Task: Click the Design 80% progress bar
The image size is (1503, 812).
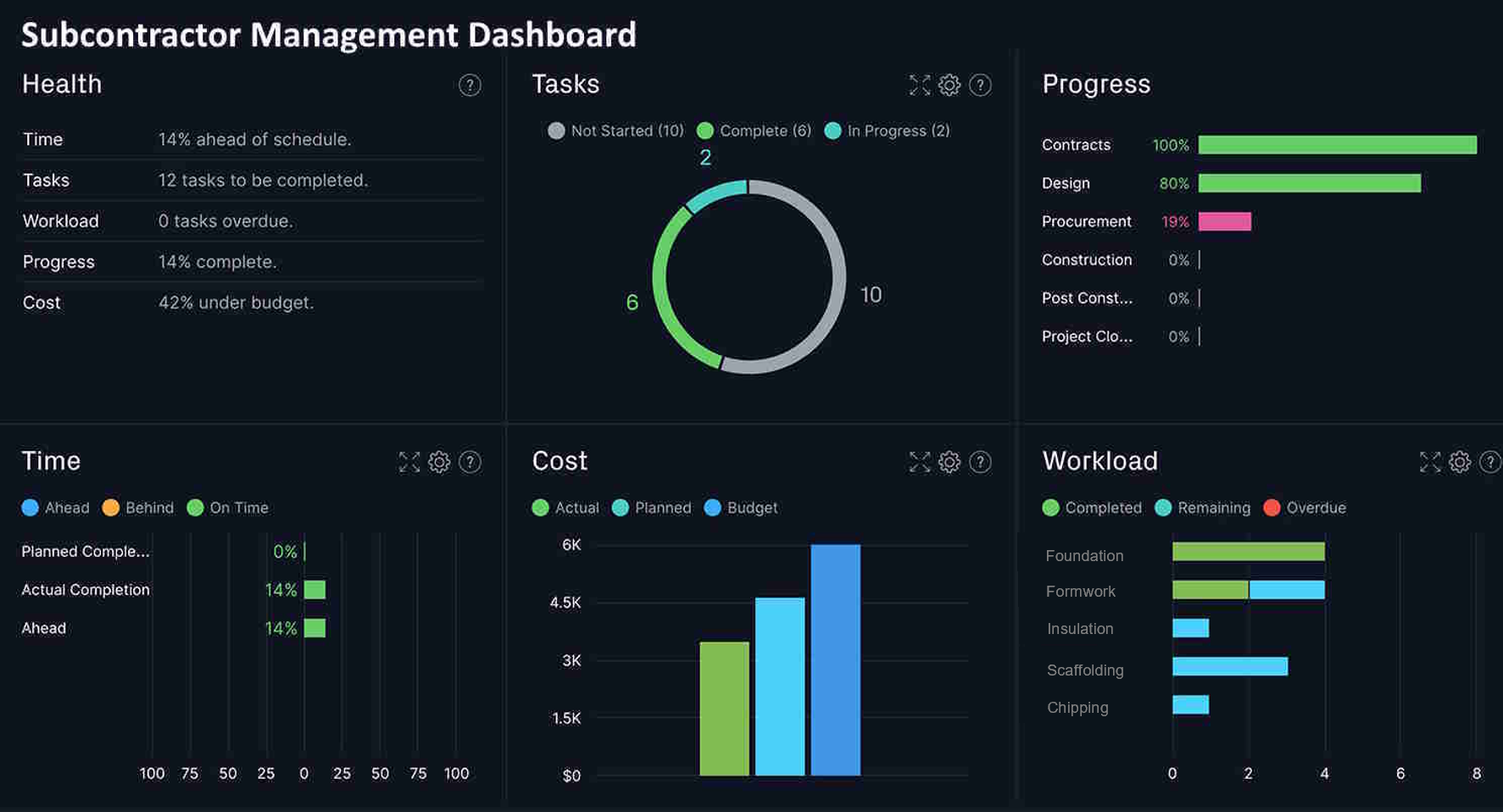Action: (1309, 183)
